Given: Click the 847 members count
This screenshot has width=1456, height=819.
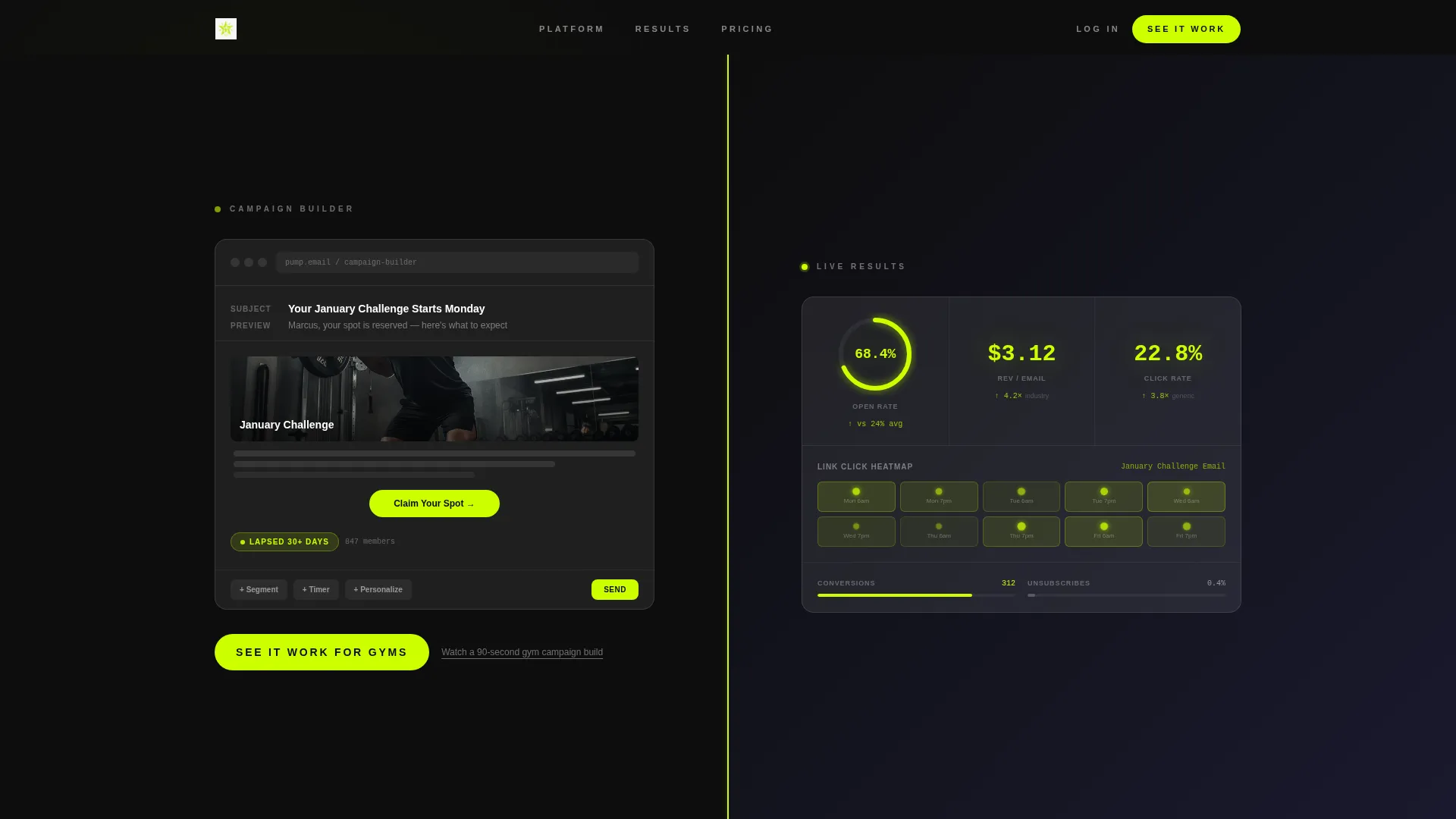Looking at the screenshot, I should pos(369,541).
